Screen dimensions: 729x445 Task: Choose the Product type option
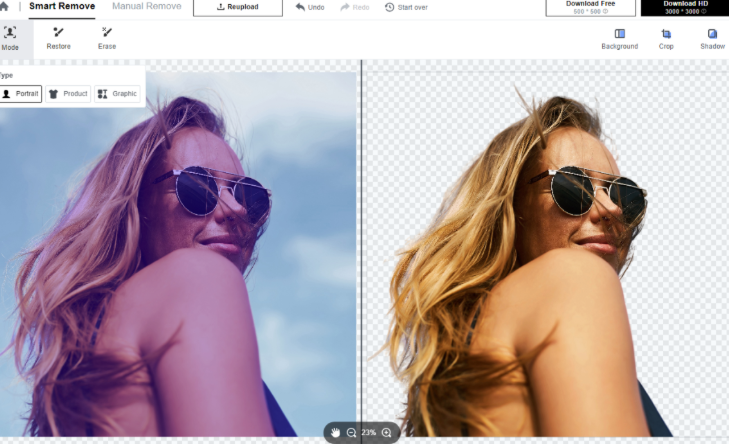[68, 94]
